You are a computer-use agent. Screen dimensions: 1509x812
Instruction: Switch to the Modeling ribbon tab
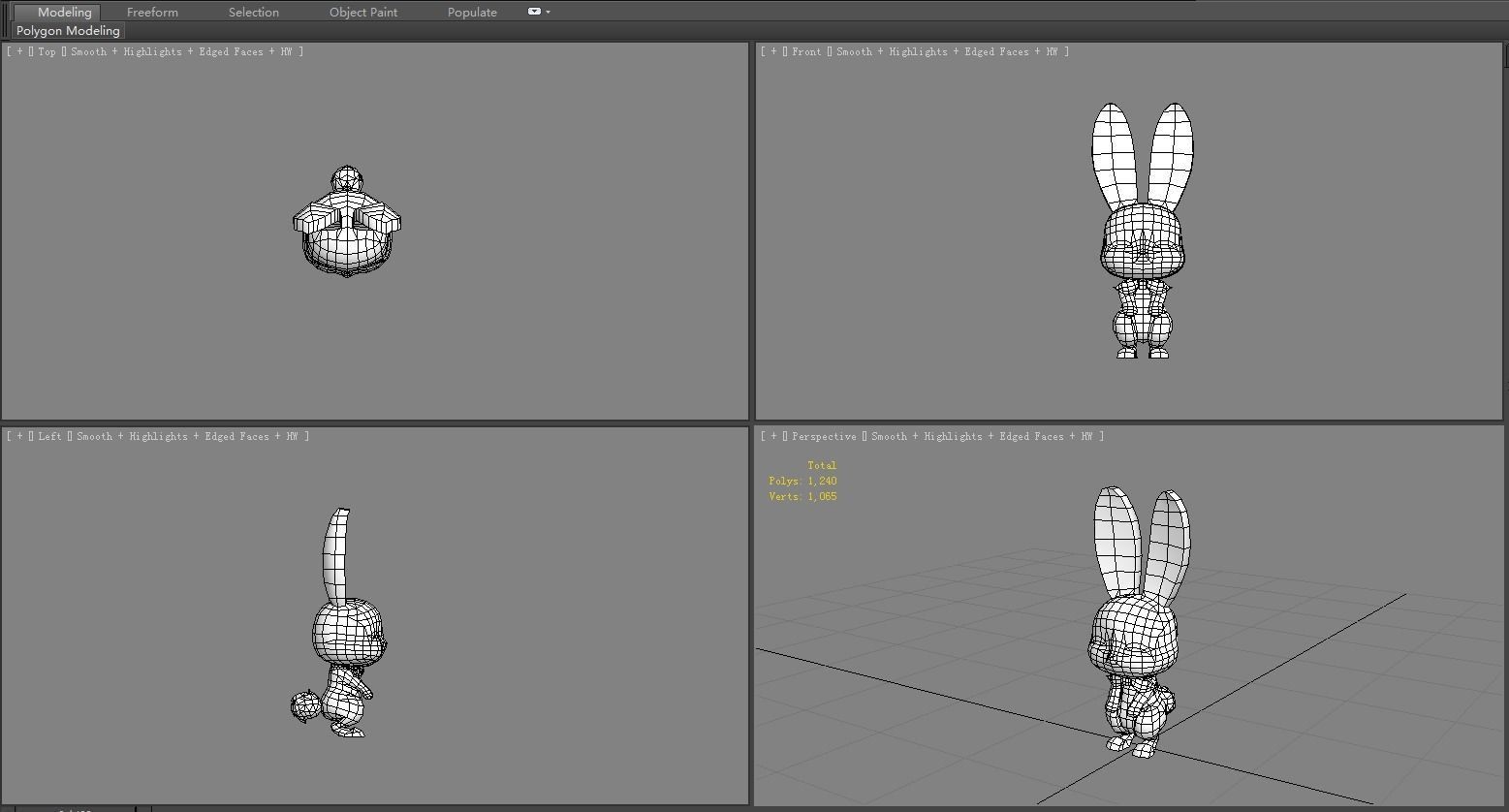[x=64, y=12]
